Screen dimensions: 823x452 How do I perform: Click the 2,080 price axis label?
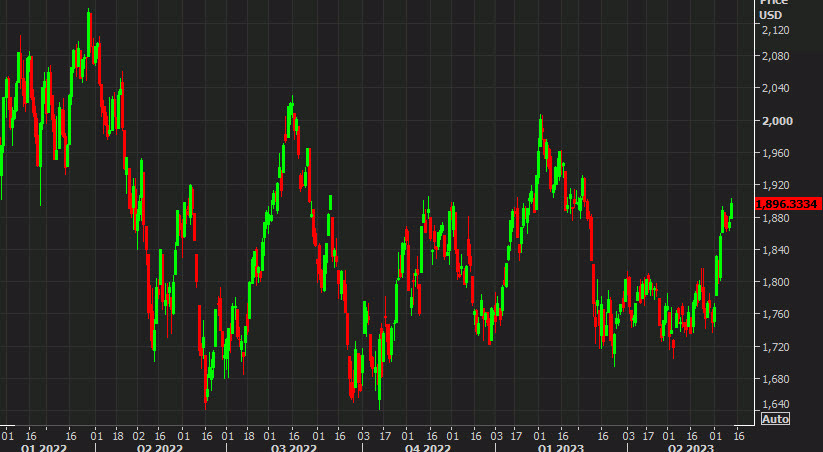pyautogui.click(x=775, y=56)
